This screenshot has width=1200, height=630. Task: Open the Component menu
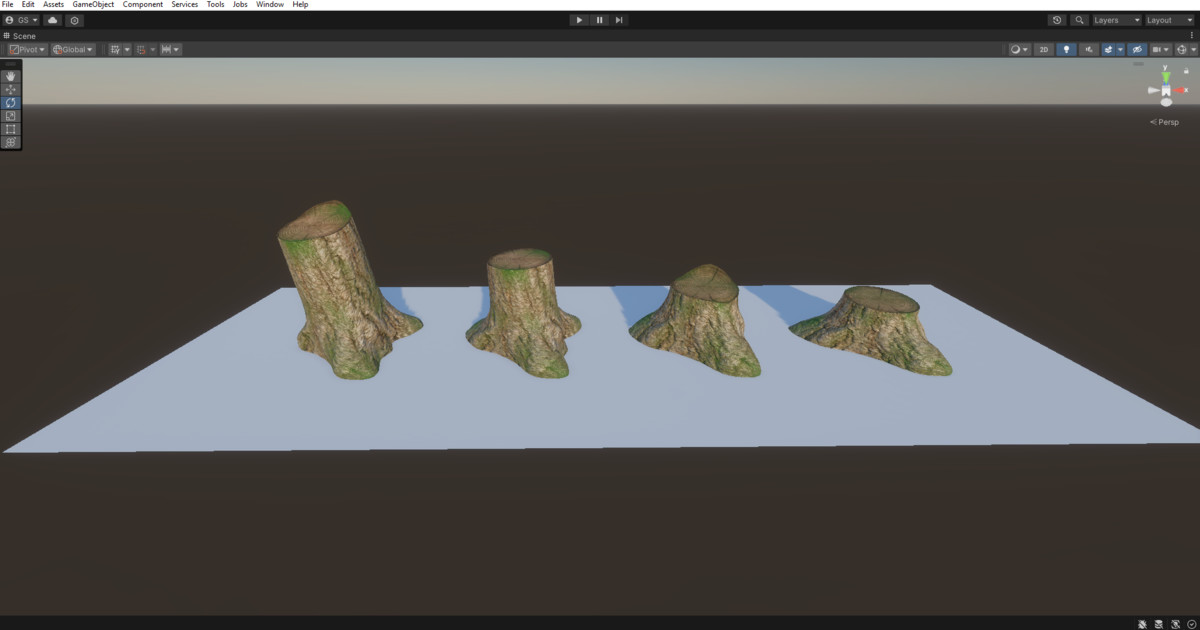142,4
